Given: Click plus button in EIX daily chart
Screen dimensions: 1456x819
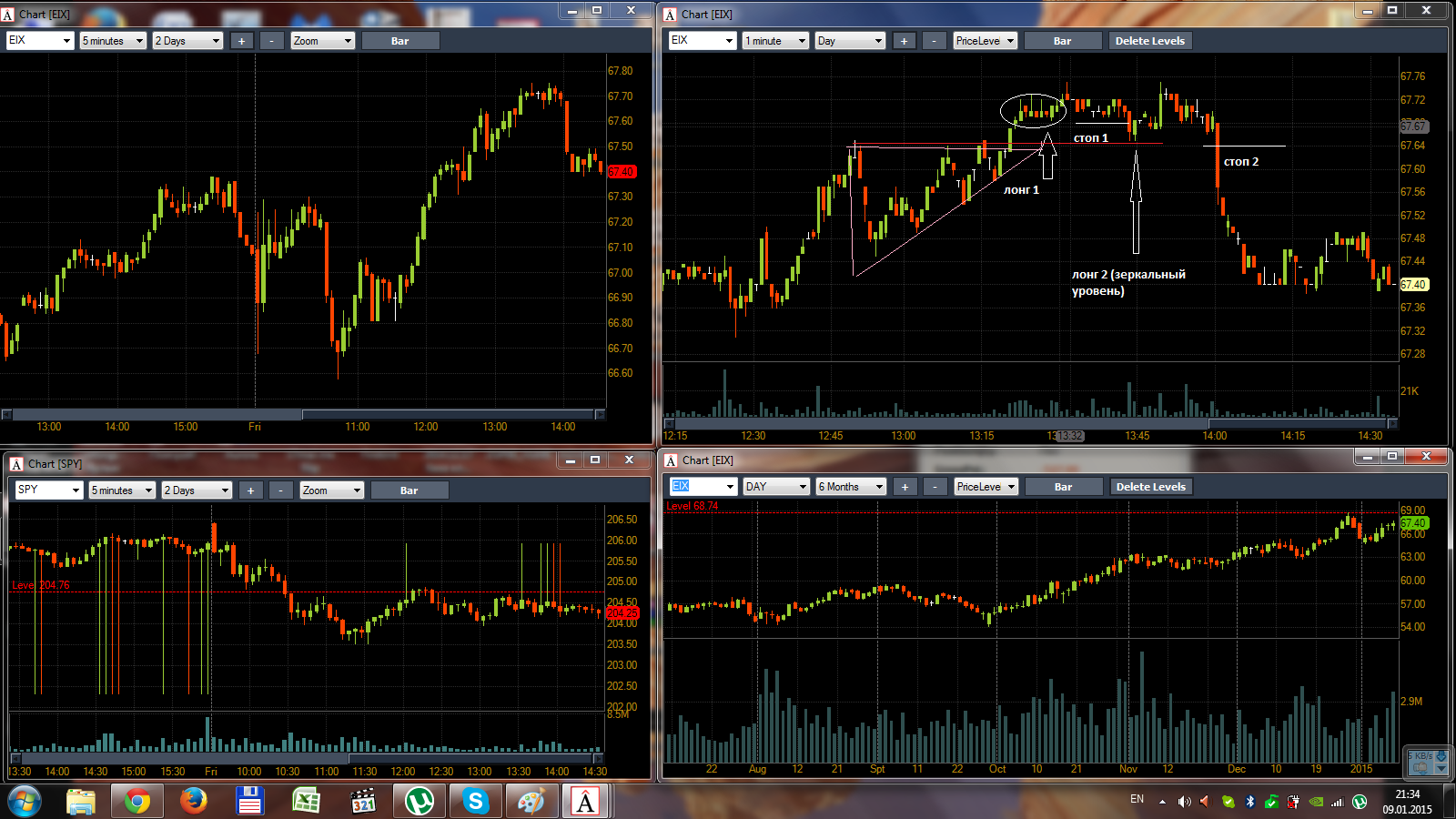Looking at the screenshot, I should pyautogui.click(x=905, y=487).
